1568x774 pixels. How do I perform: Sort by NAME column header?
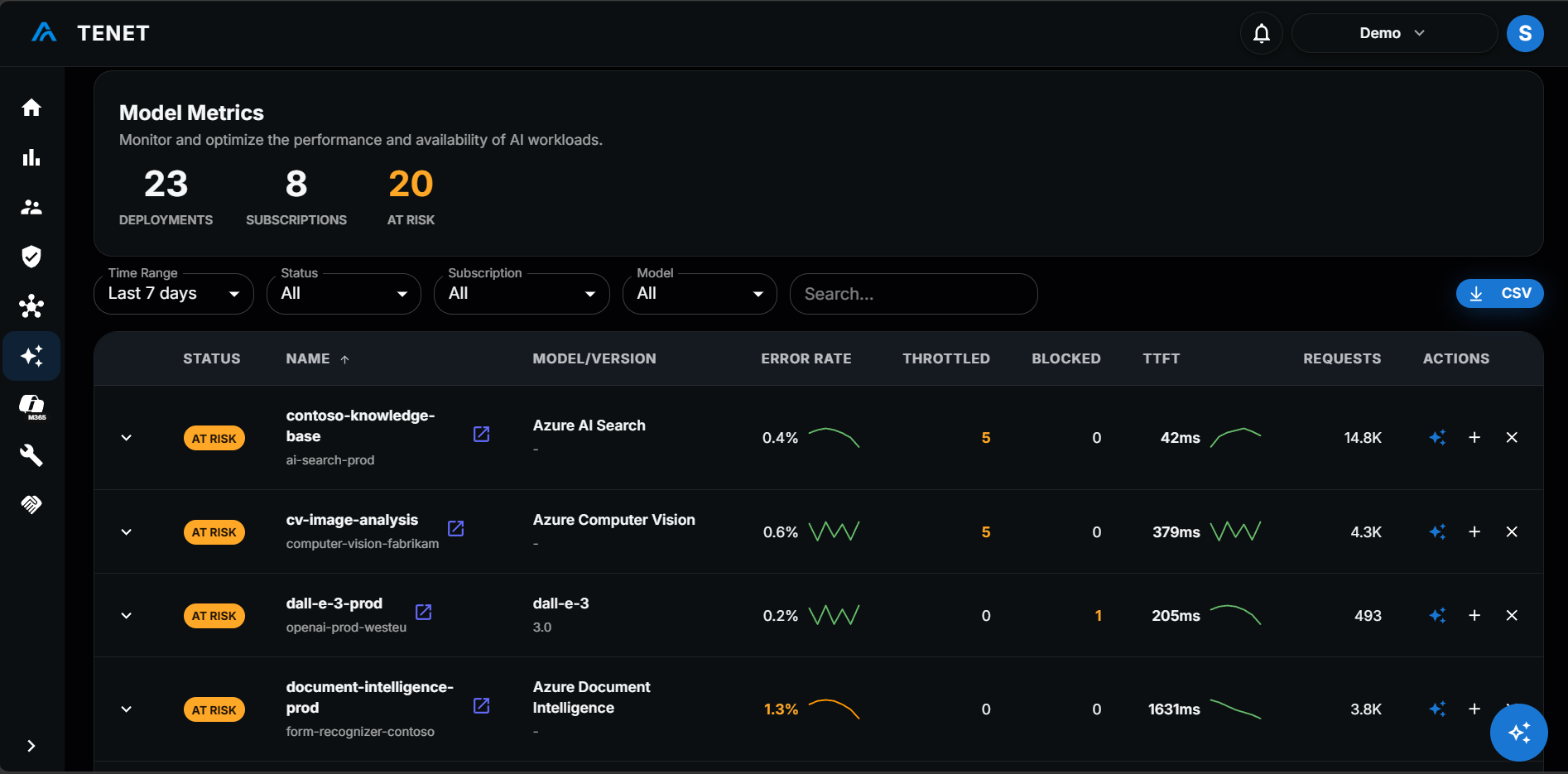(318, 358)
